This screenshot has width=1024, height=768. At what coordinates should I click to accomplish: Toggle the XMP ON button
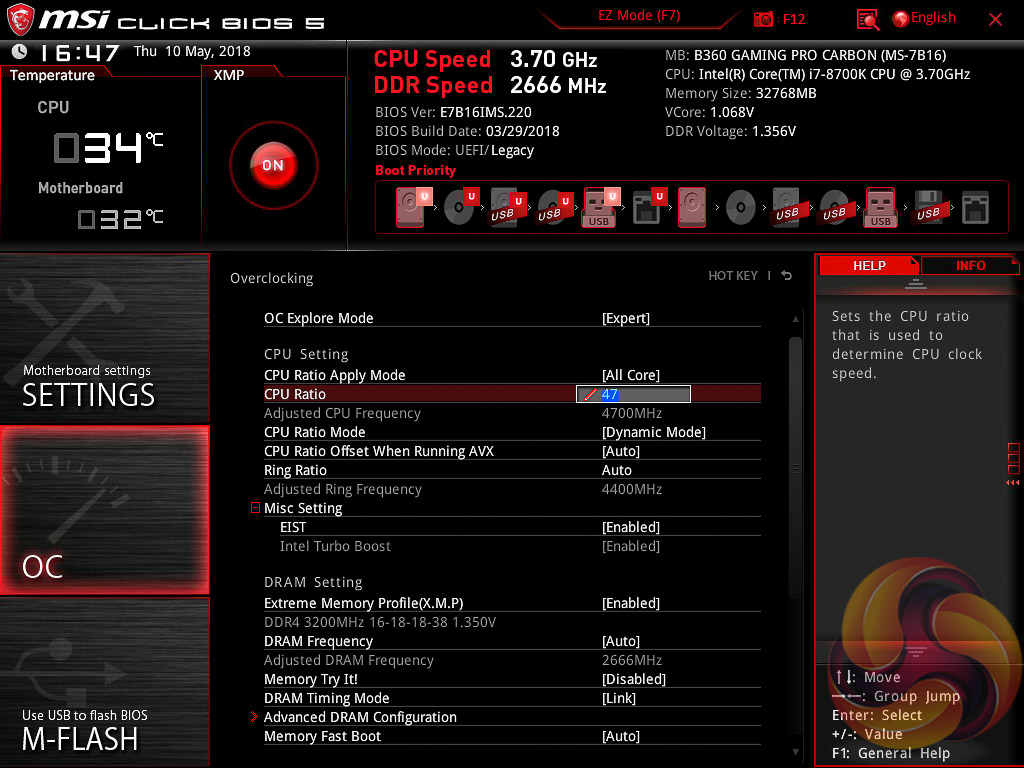coord(274,165)
